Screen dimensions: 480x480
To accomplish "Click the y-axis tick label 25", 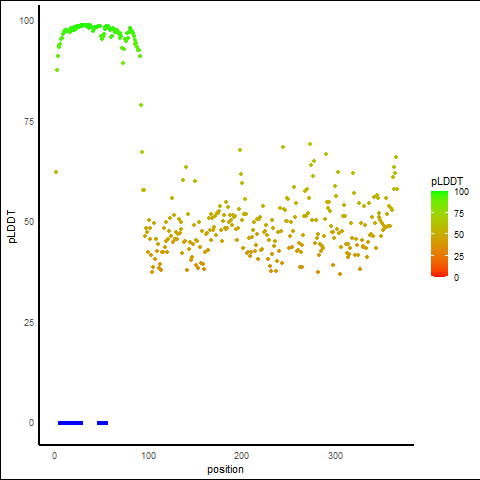I will [29, 322].
